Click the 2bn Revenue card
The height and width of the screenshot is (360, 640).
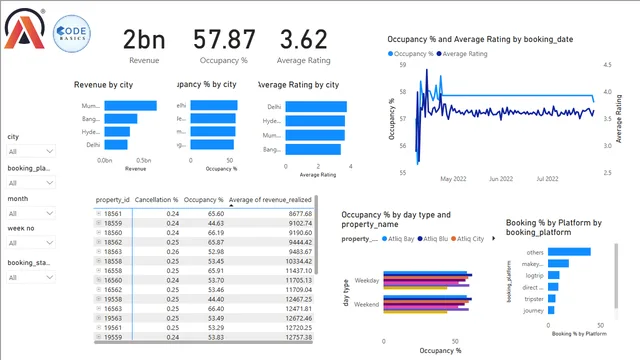point(144,46)
